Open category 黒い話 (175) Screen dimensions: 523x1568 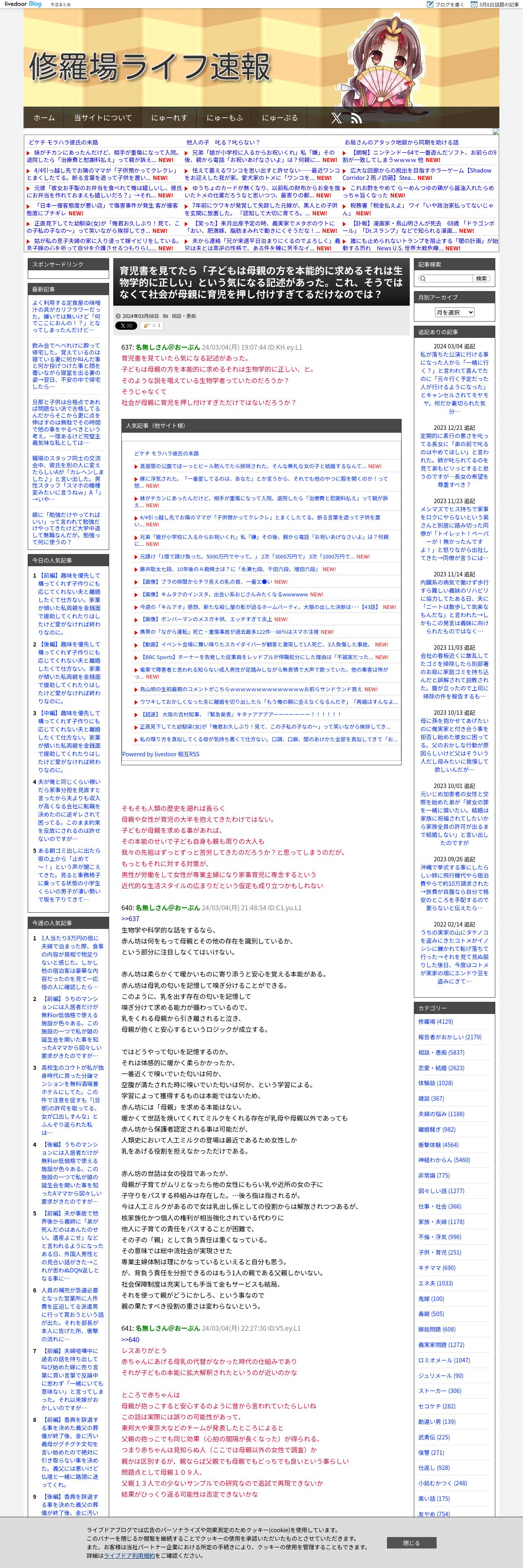[433, 1499]
